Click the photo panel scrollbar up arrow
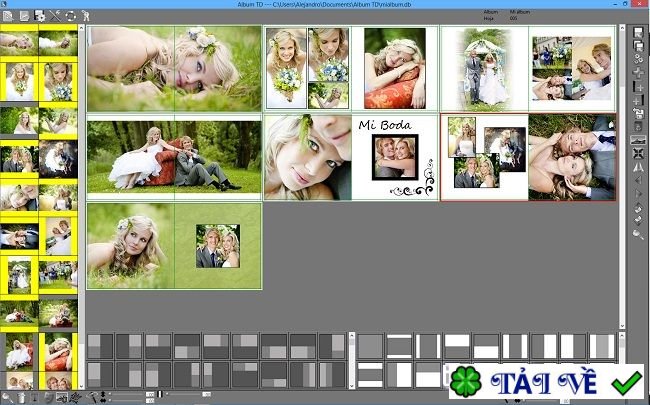 [x=81, y=28]
